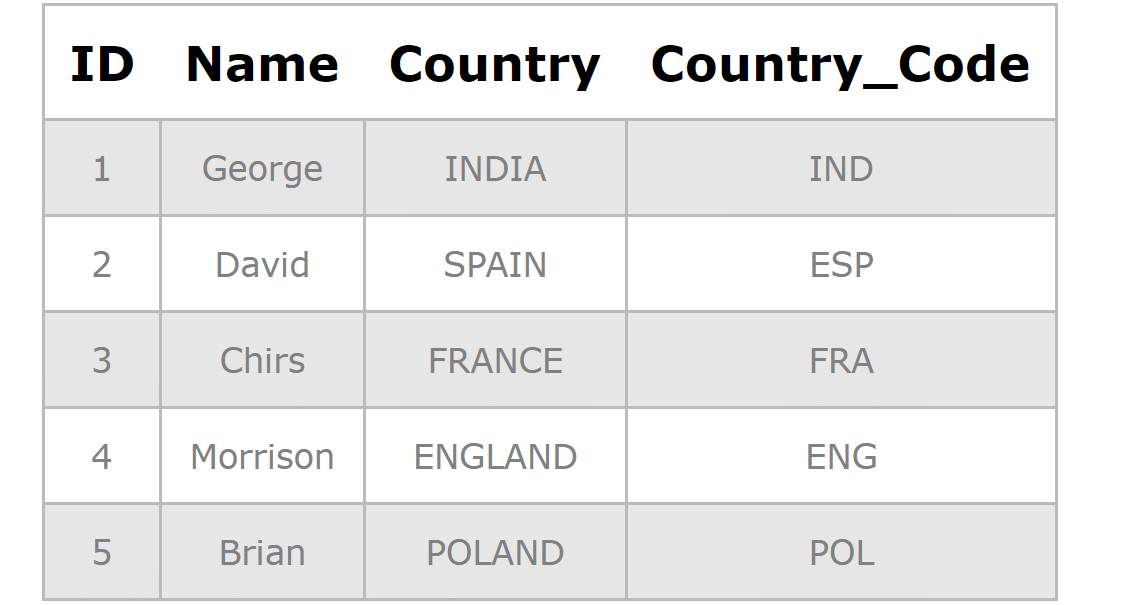Select the POLAND country cell

(495, 552)
